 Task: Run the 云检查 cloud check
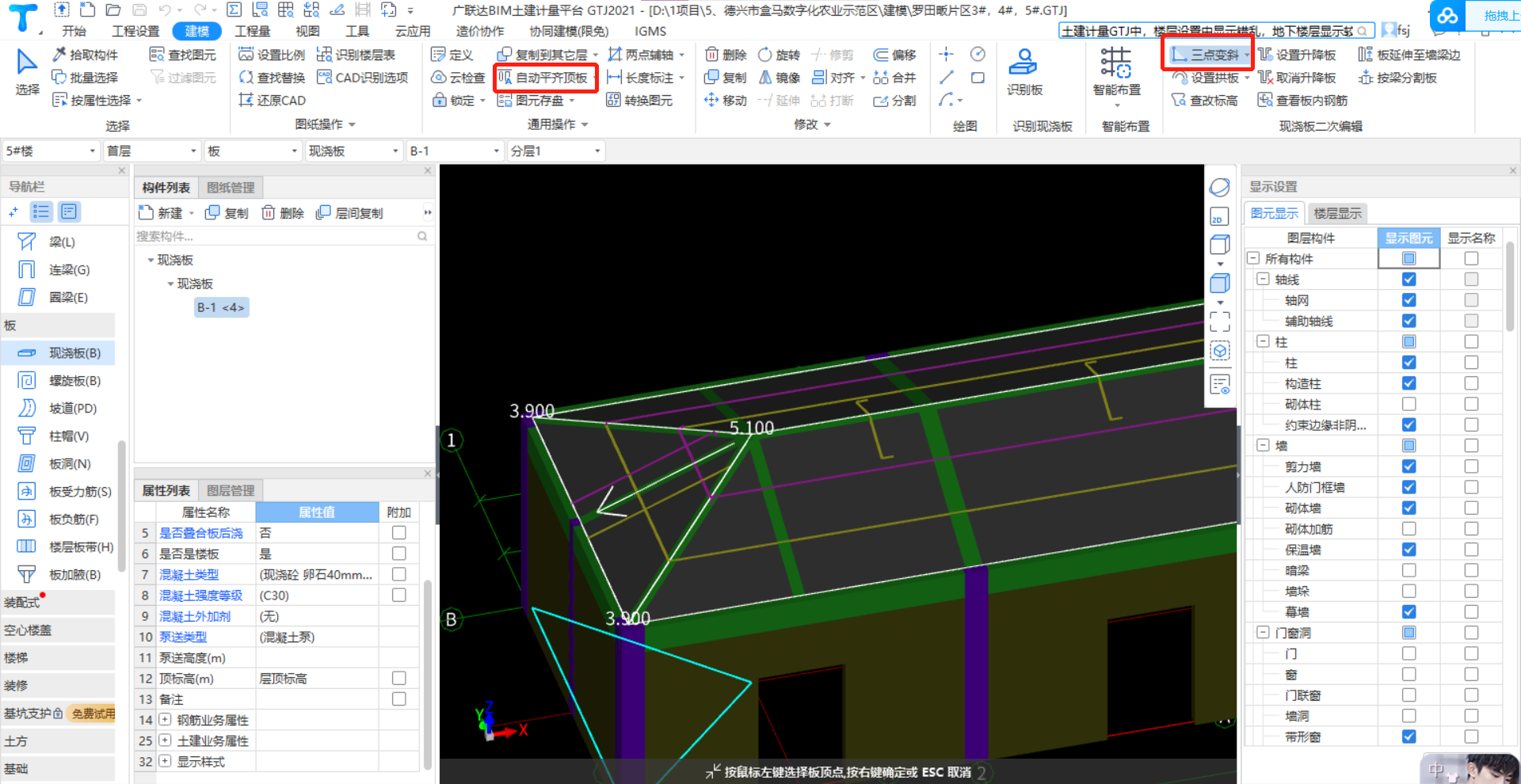pos(458,78)
